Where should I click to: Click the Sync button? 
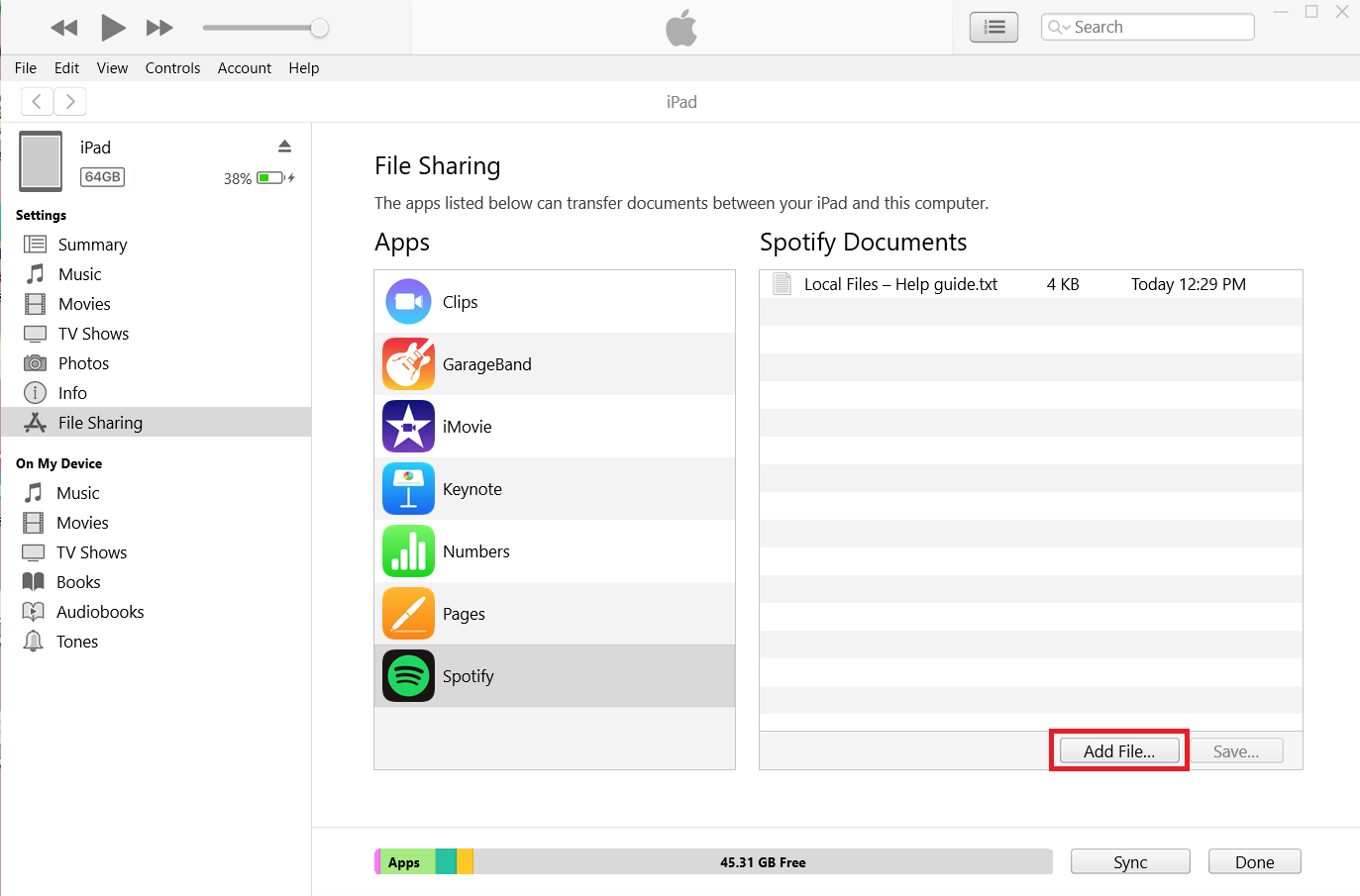coord(1130,862)
